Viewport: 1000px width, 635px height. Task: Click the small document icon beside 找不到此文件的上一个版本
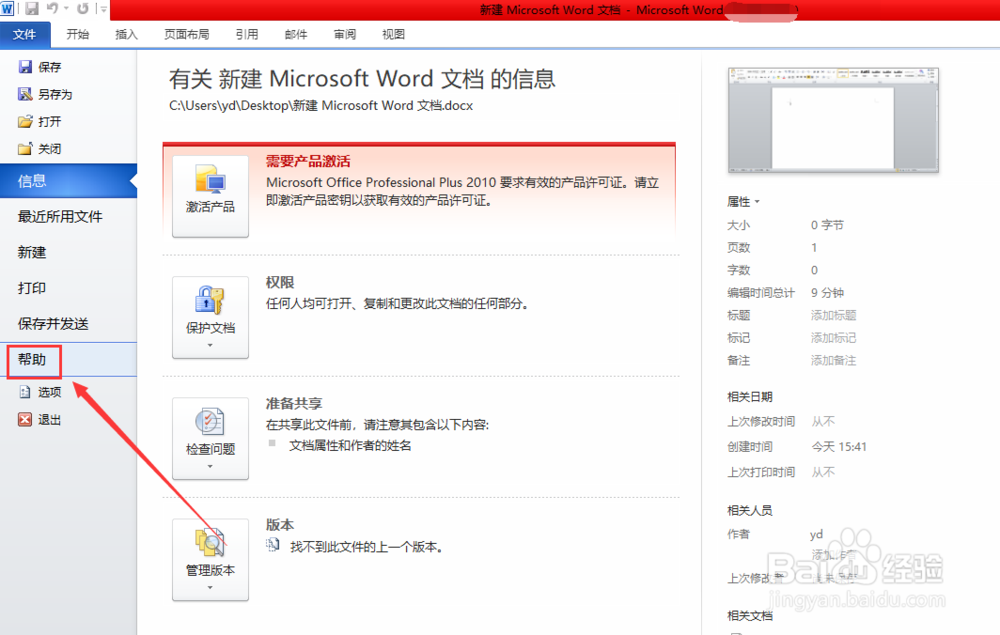(x=273, y=545)
